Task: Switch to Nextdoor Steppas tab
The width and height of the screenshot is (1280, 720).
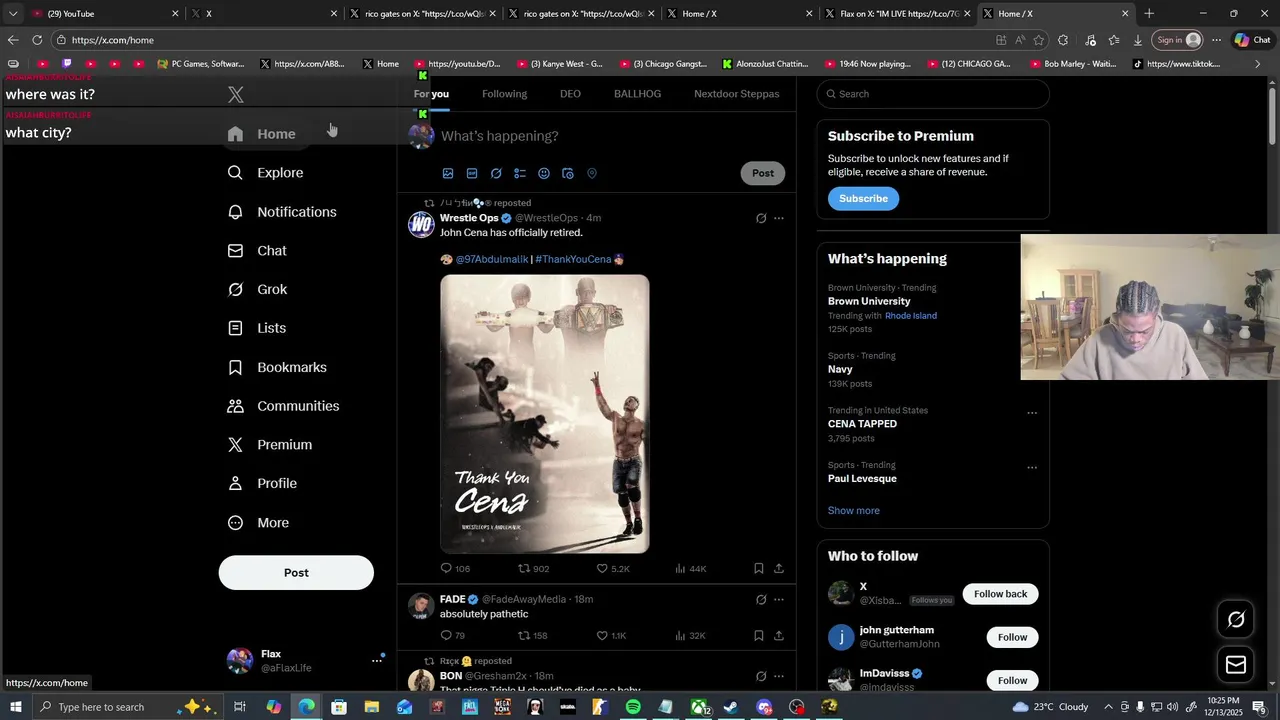Action: point(737,94)
